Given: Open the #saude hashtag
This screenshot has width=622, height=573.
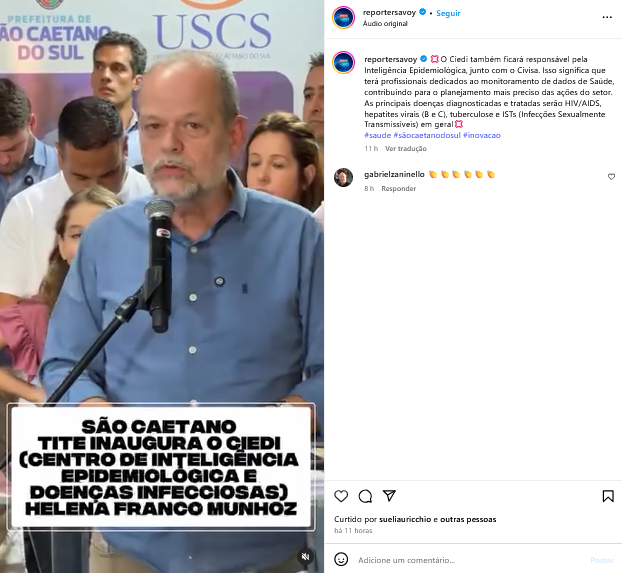Looking at the screenshot, I should tap(378, 135).
